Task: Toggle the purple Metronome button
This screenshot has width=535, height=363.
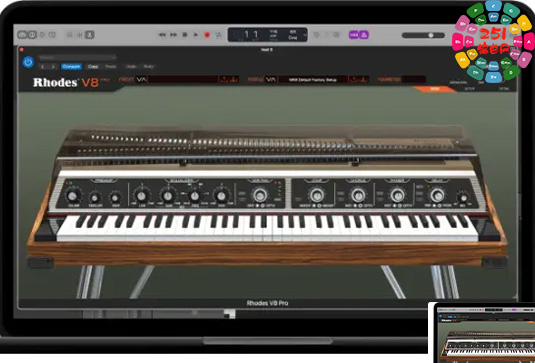Action: click(x=364, y=35)
